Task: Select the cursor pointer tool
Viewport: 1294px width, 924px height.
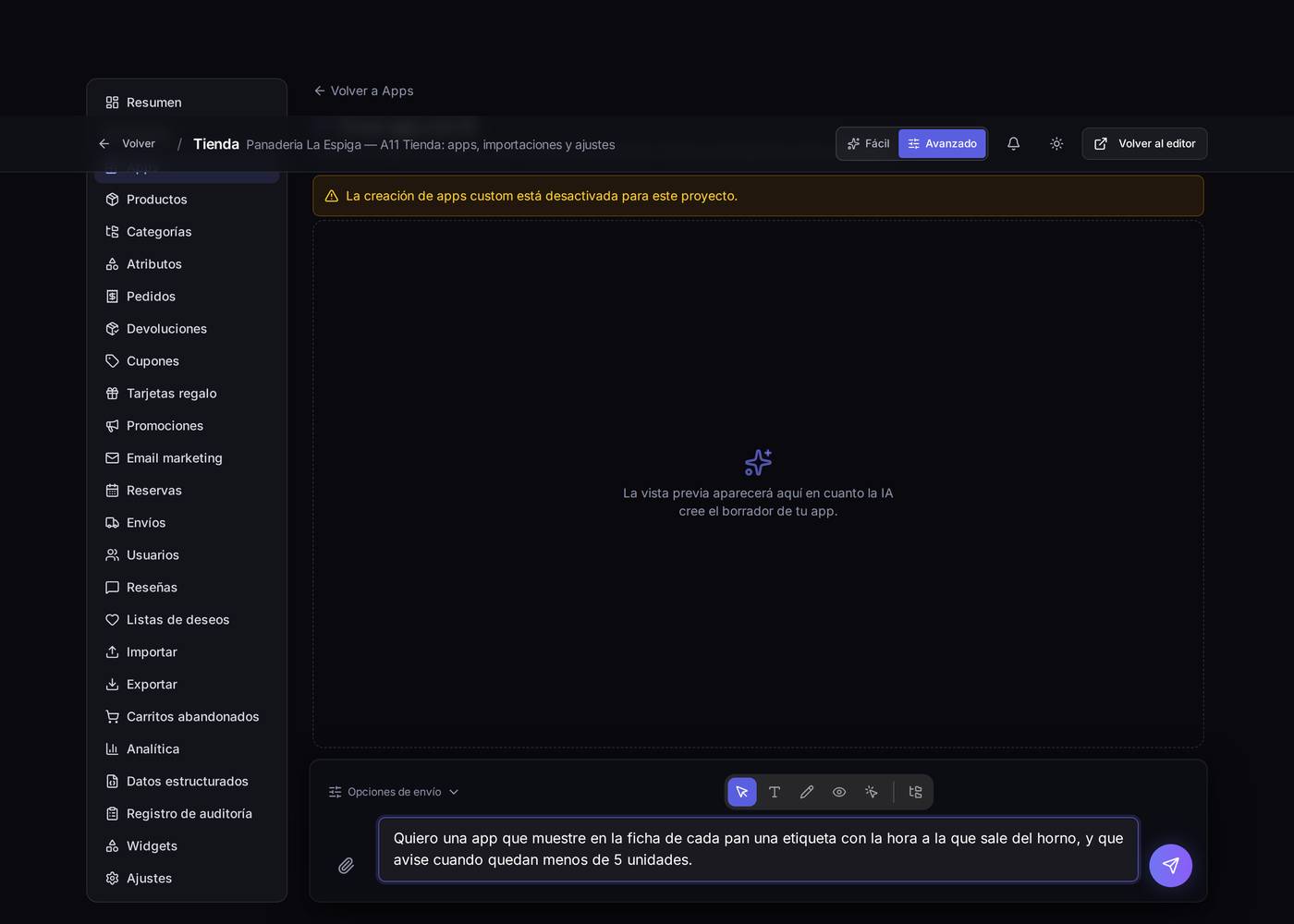Action: pos(742,792)
